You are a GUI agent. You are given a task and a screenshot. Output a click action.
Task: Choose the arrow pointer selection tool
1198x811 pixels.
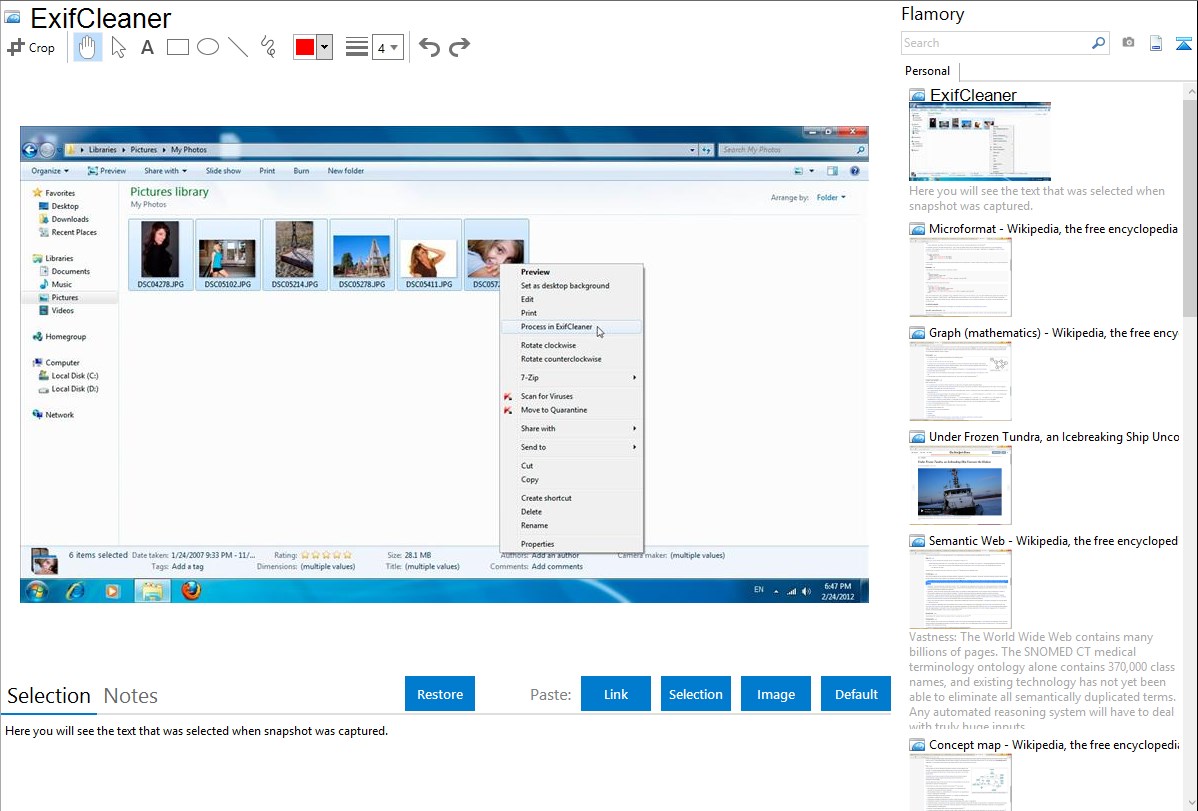118,47
